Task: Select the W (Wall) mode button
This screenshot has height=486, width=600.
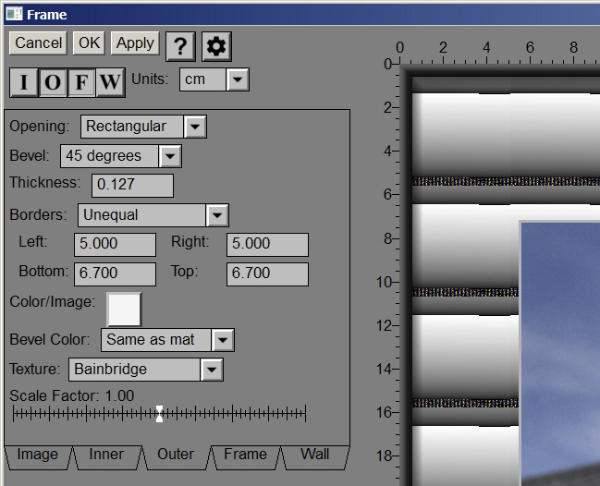Action: 110,83
